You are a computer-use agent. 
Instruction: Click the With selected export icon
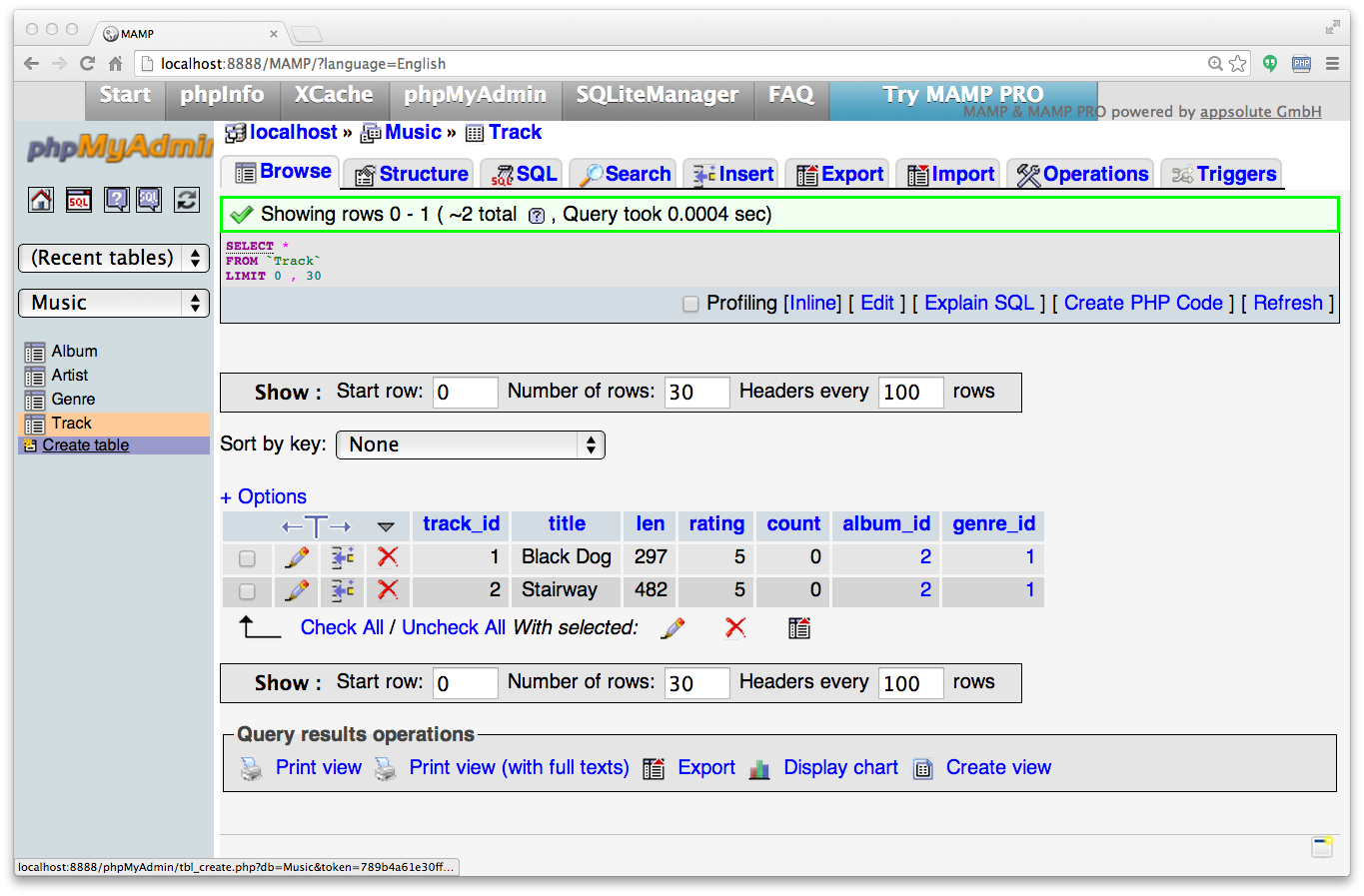click(799, 627)
